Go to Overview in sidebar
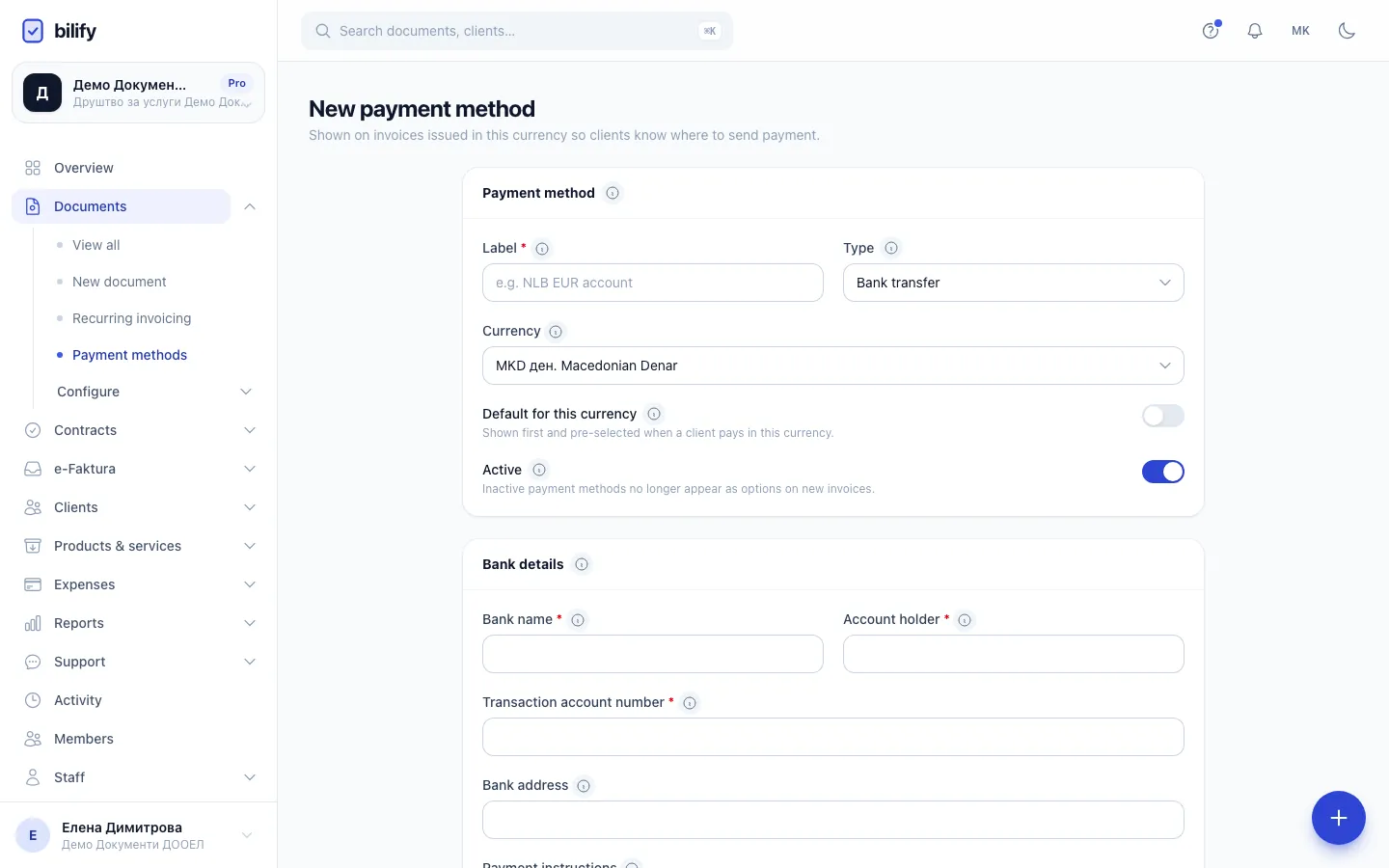Viewport: 1389px width, 868px height. point(139,168)
